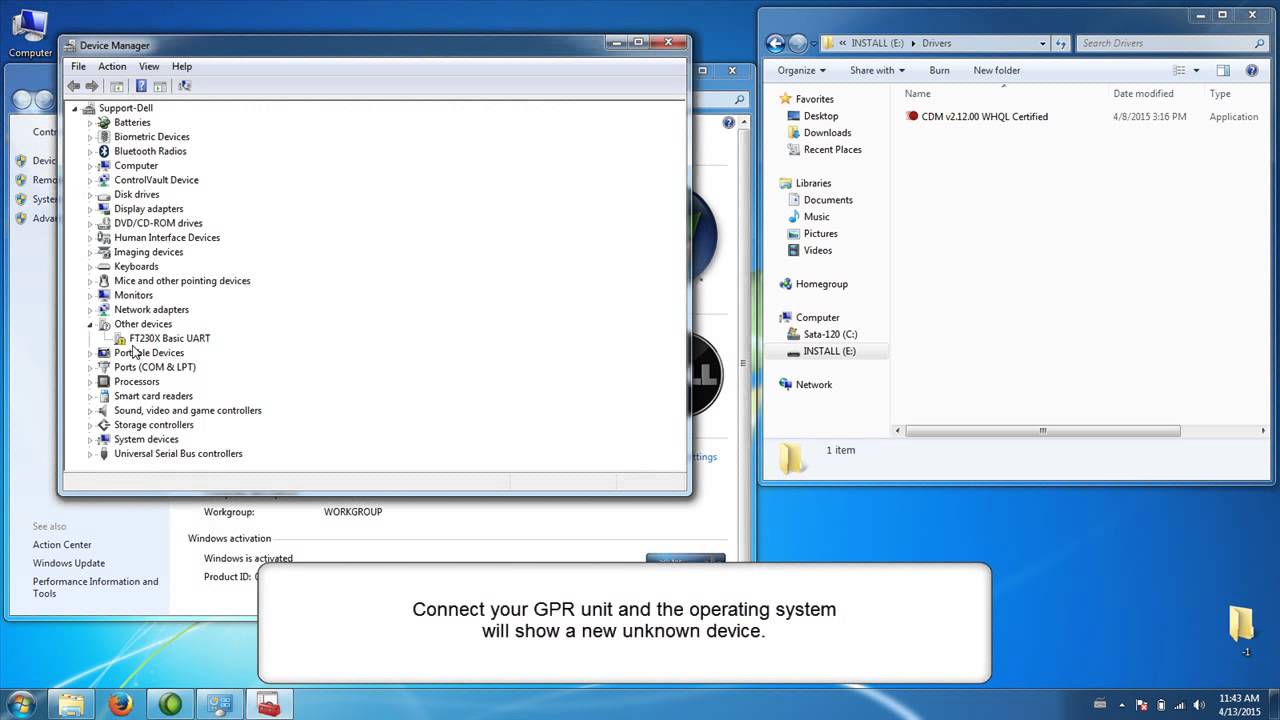Select Documents under Libraries
1280x720 pixels.
828,200
